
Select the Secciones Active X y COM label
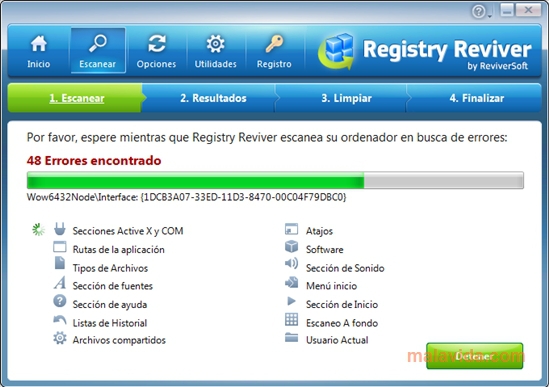pos(128,231)
